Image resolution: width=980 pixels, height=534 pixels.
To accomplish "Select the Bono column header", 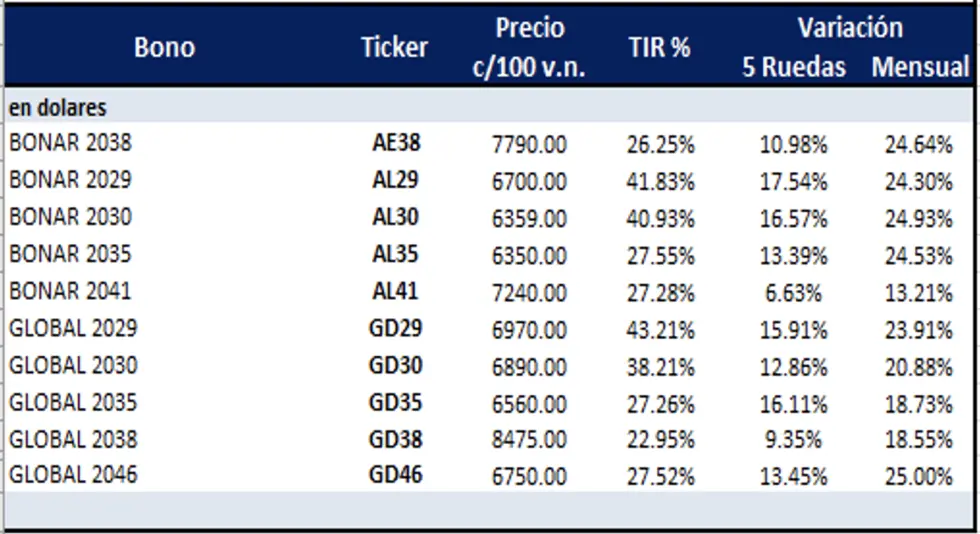I will click(164, 48).
